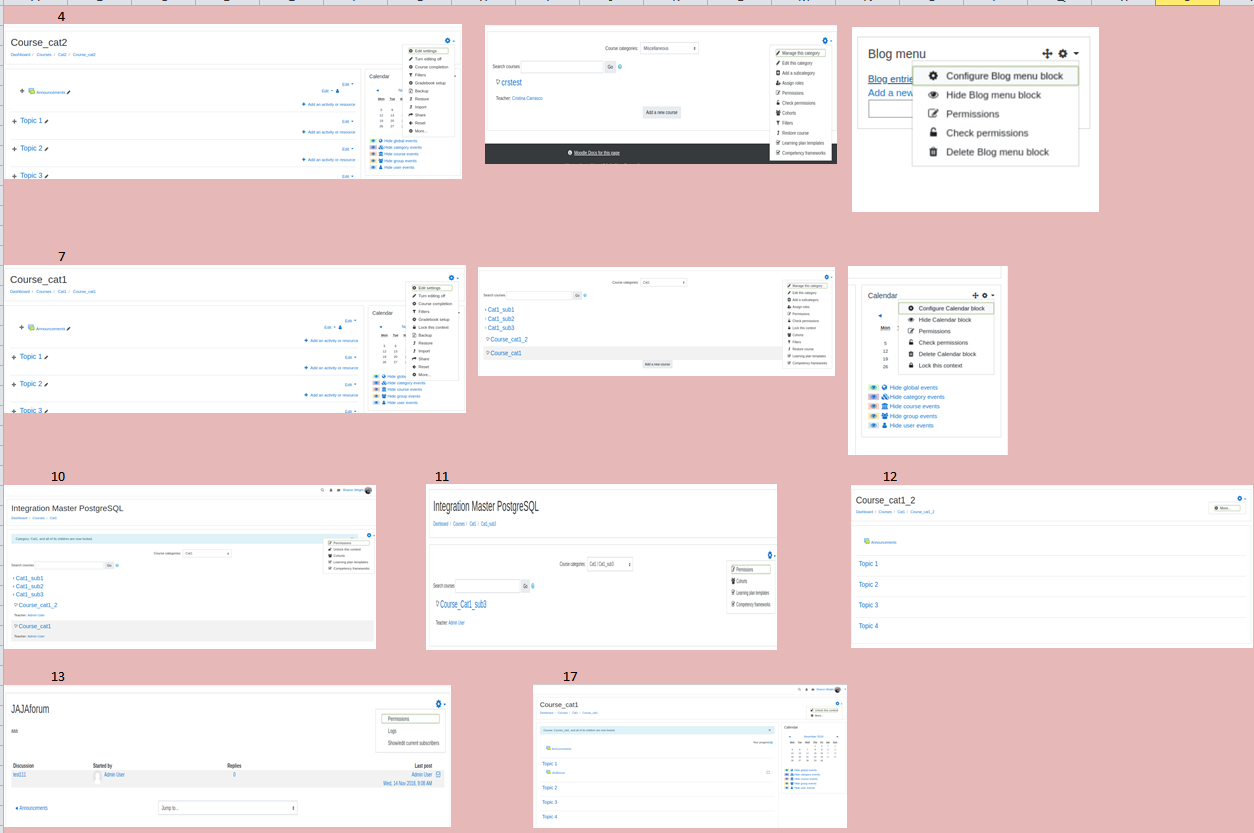This screenshot has width=1254, height=833.
Task: Click gear icon above Configure Calendar block
Action: pyautogui.click(x=985, y=296)
